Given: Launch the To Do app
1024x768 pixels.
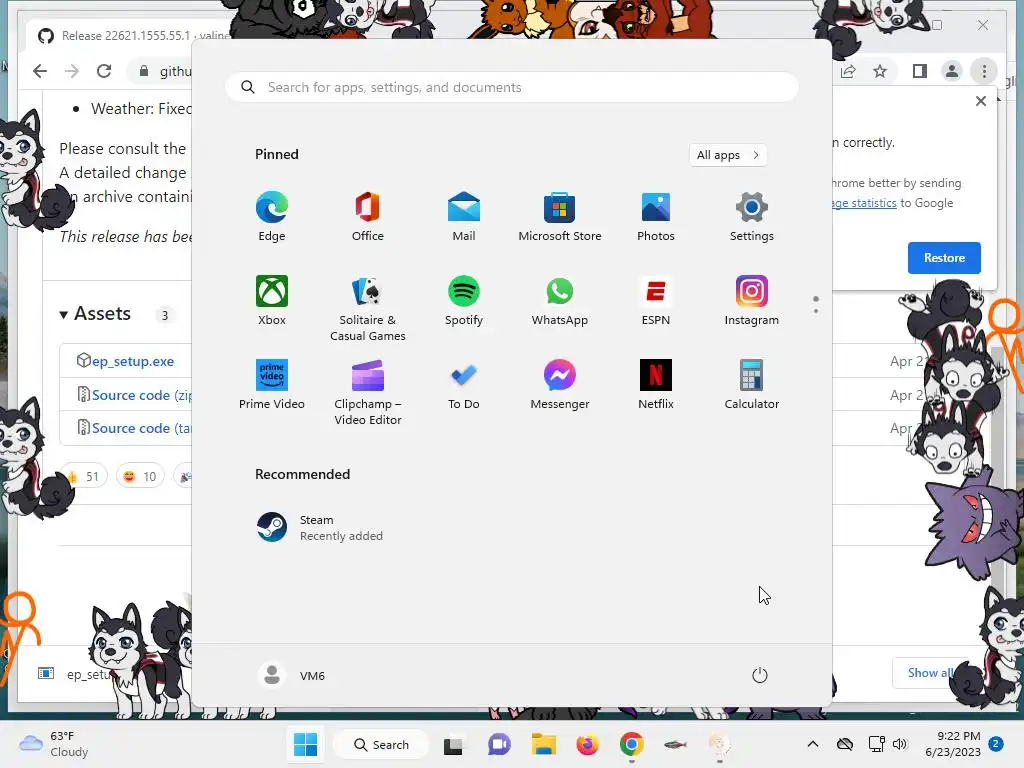Looking at the screenshot, I should pyautogui.click(x=464, y=385).
